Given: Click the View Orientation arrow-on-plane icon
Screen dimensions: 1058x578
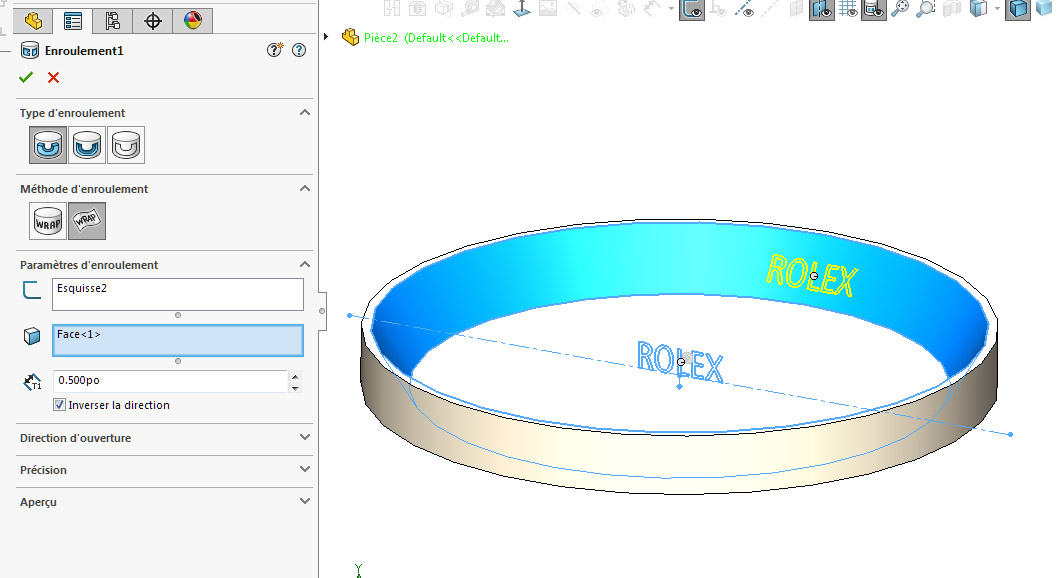Looking at the screenshot, I should [x=522, y=8].
